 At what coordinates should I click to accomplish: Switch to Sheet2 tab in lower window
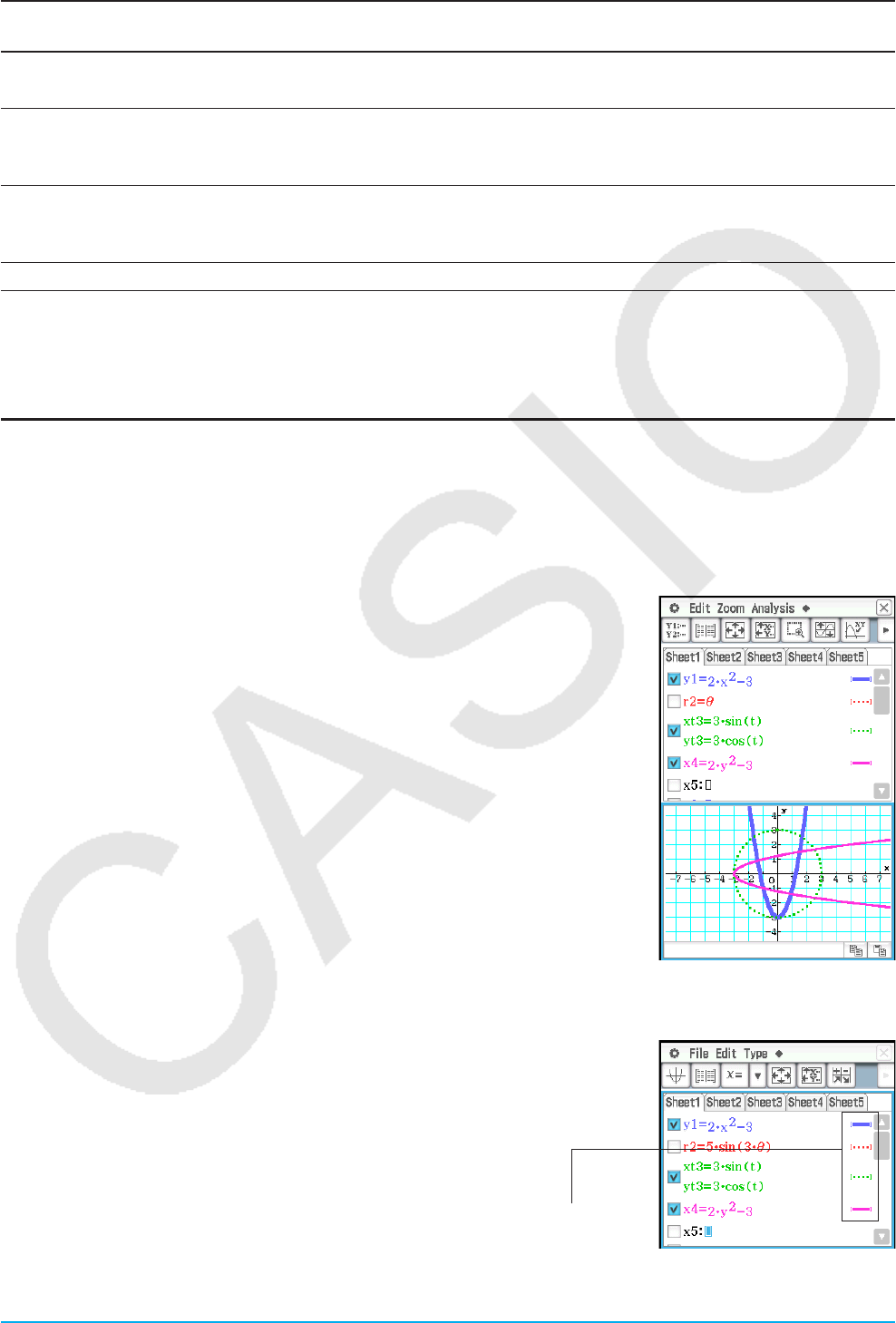click(x=724, y=1102)
